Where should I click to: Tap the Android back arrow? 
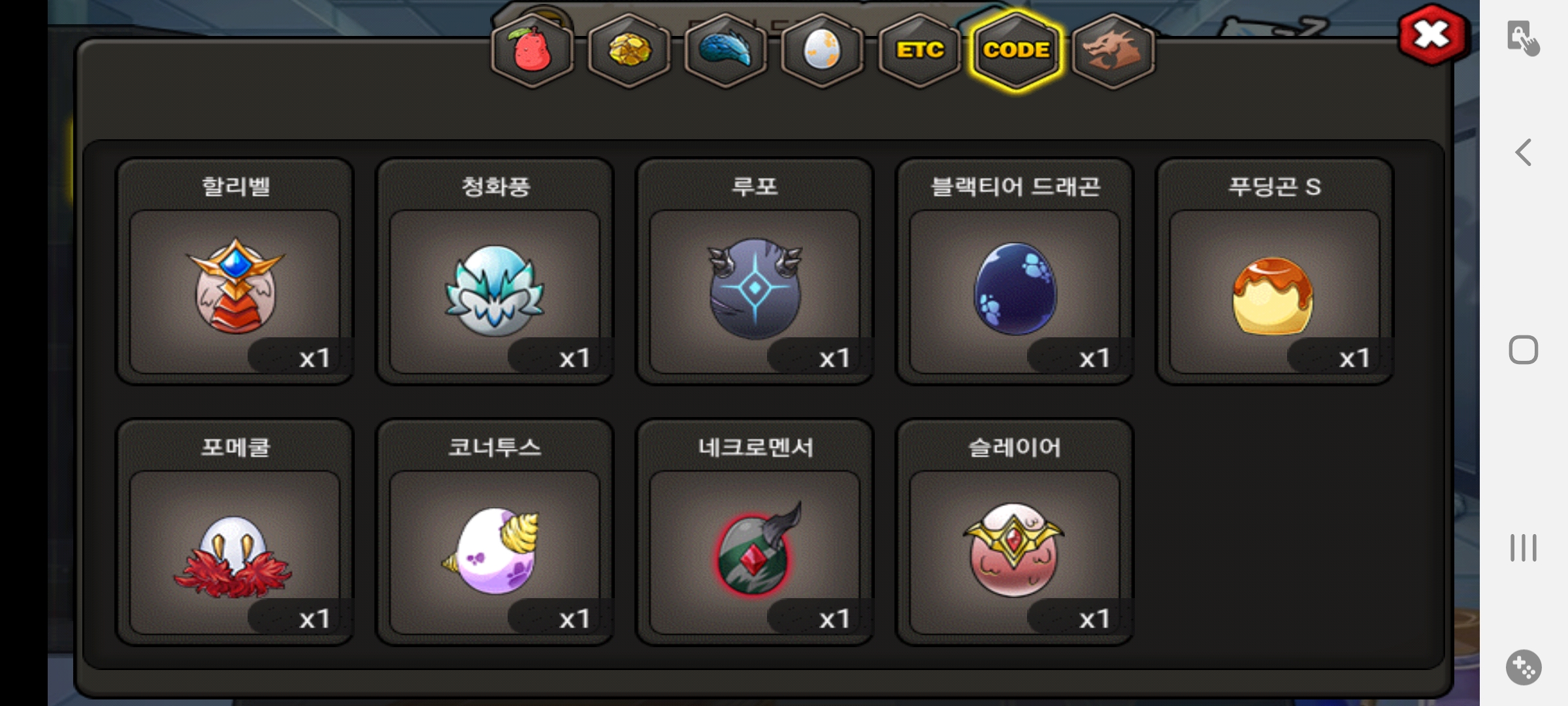[x=1524, y=152]
